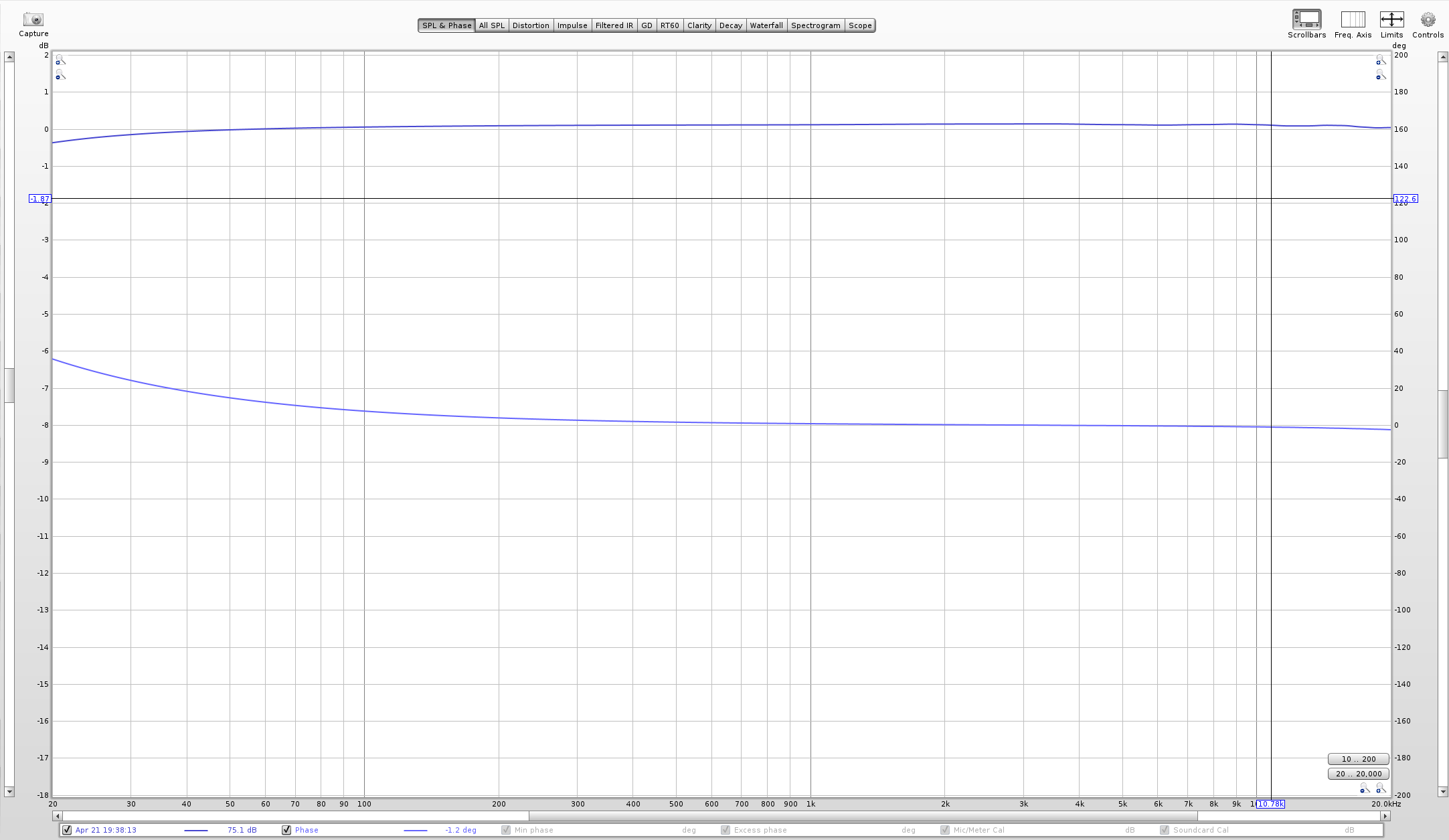Zoom in frequency axis magnifier, bottom-right
The width and height of the screenshot is (1449, 840).
click(1380, 788)
